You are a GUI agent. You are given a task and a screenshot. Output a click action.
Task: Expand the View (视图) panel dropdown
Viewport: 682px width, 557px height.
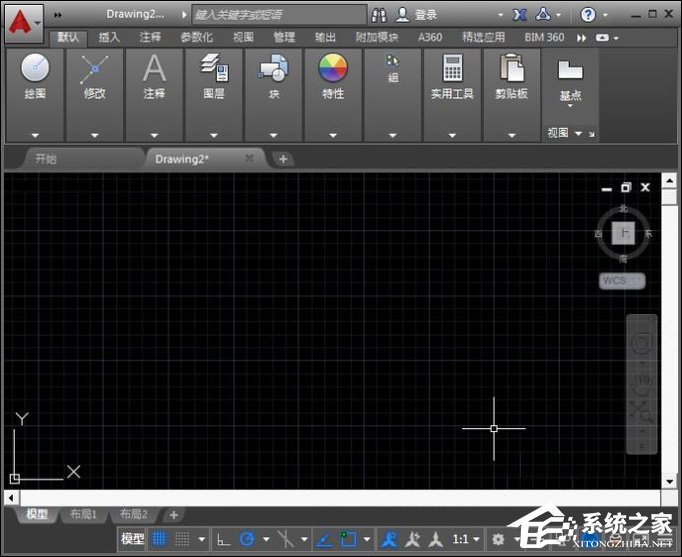tap(578, 133)
